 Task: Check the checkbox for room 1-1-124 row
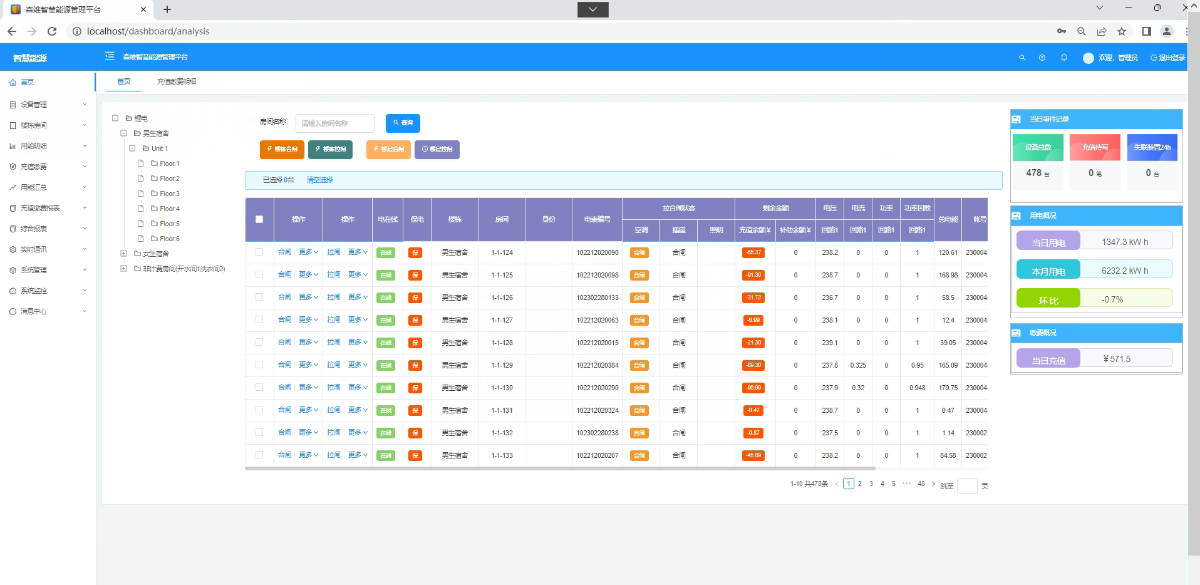(x=259, y=252)
